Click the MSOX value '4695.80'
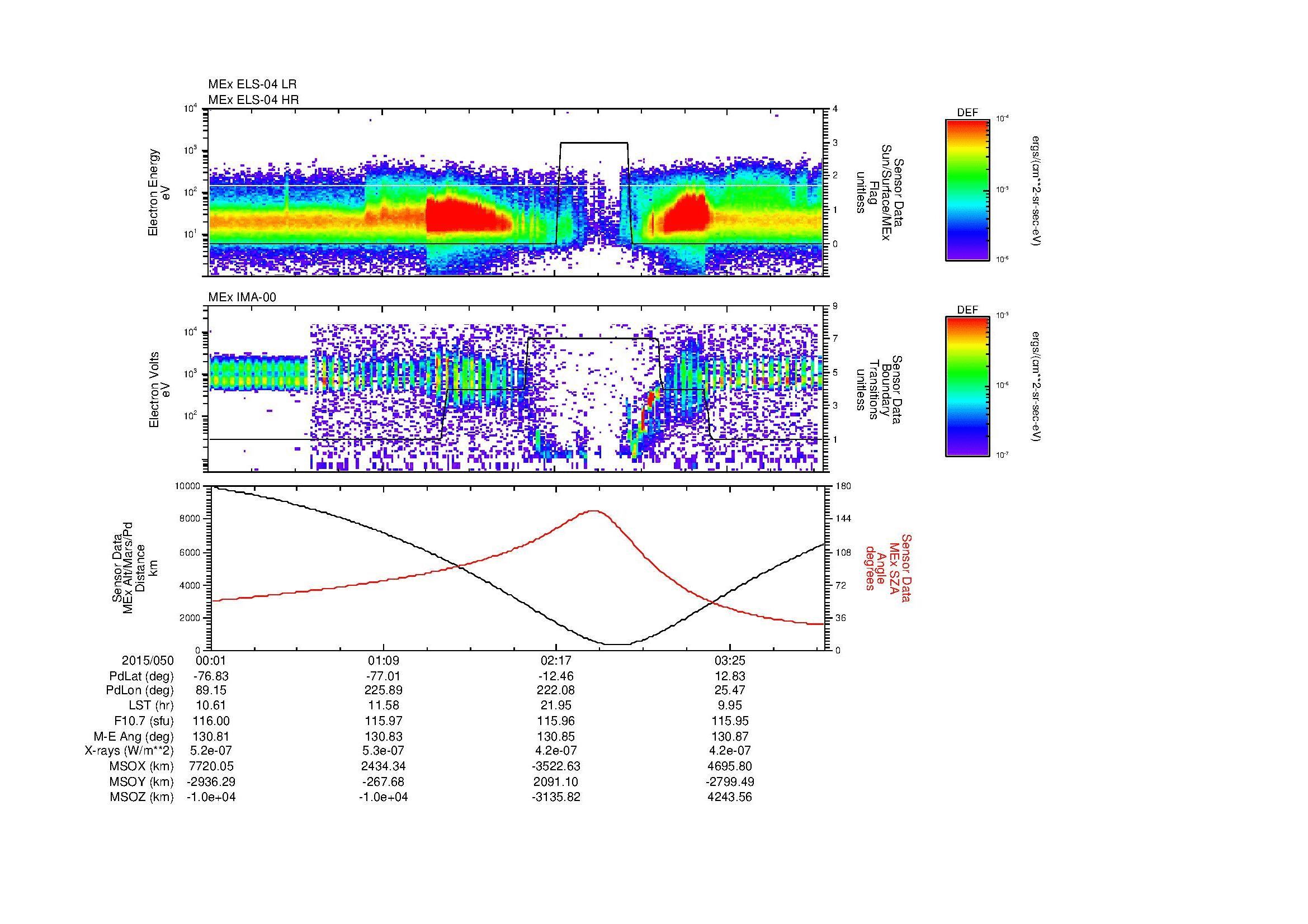 730,766
